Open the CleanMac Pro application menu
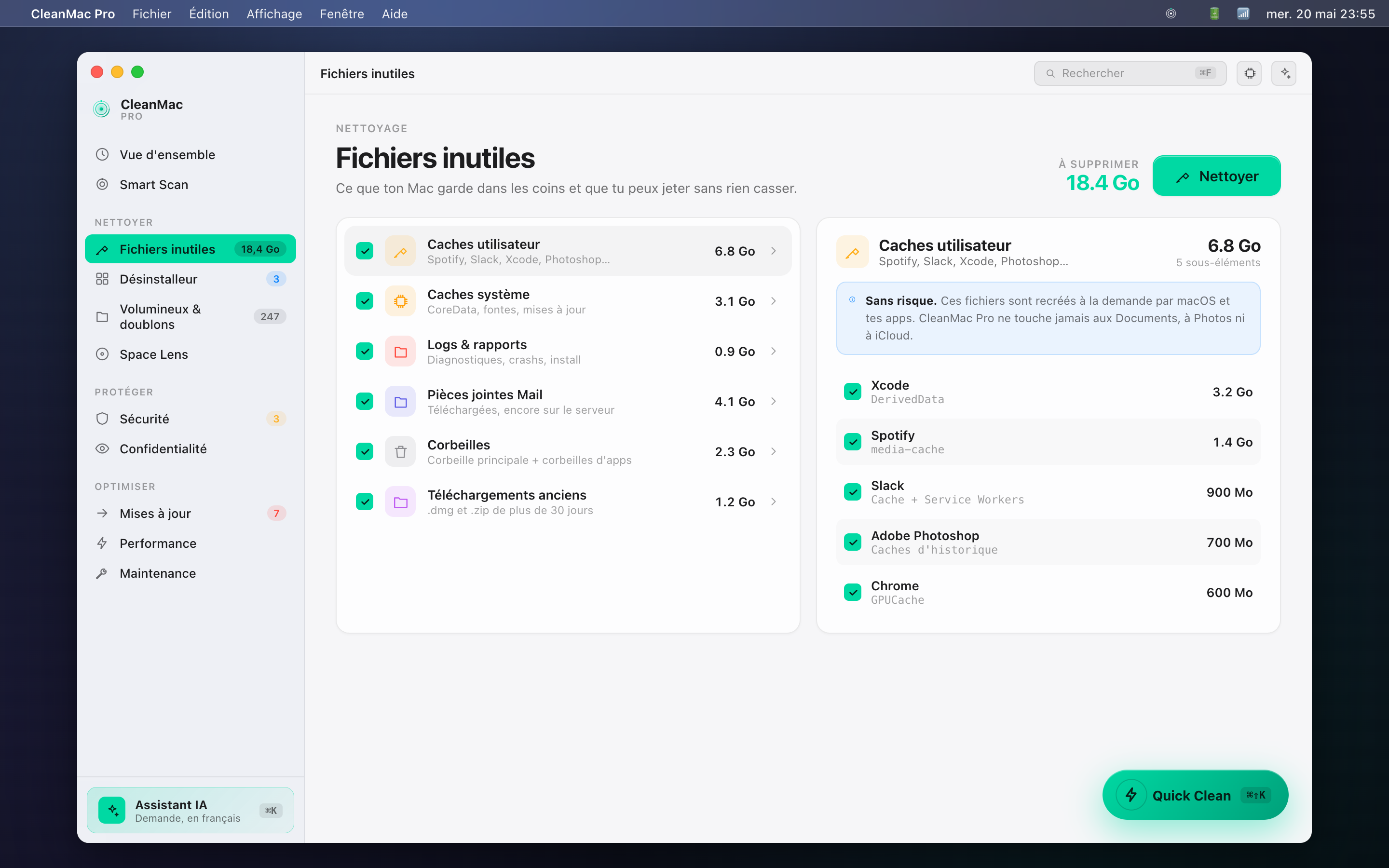Screen dimensions: 1389x868 coord(73,14)
